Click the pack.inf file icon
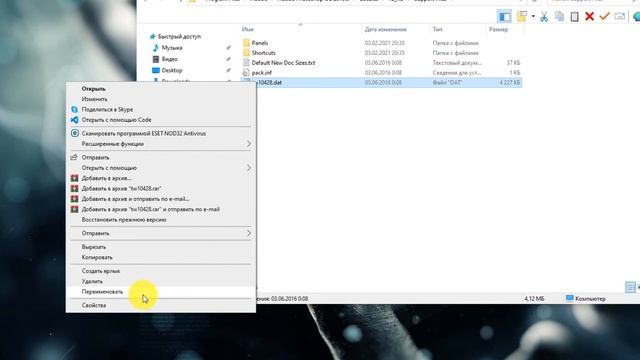640x360 pixels. [246, 72]
